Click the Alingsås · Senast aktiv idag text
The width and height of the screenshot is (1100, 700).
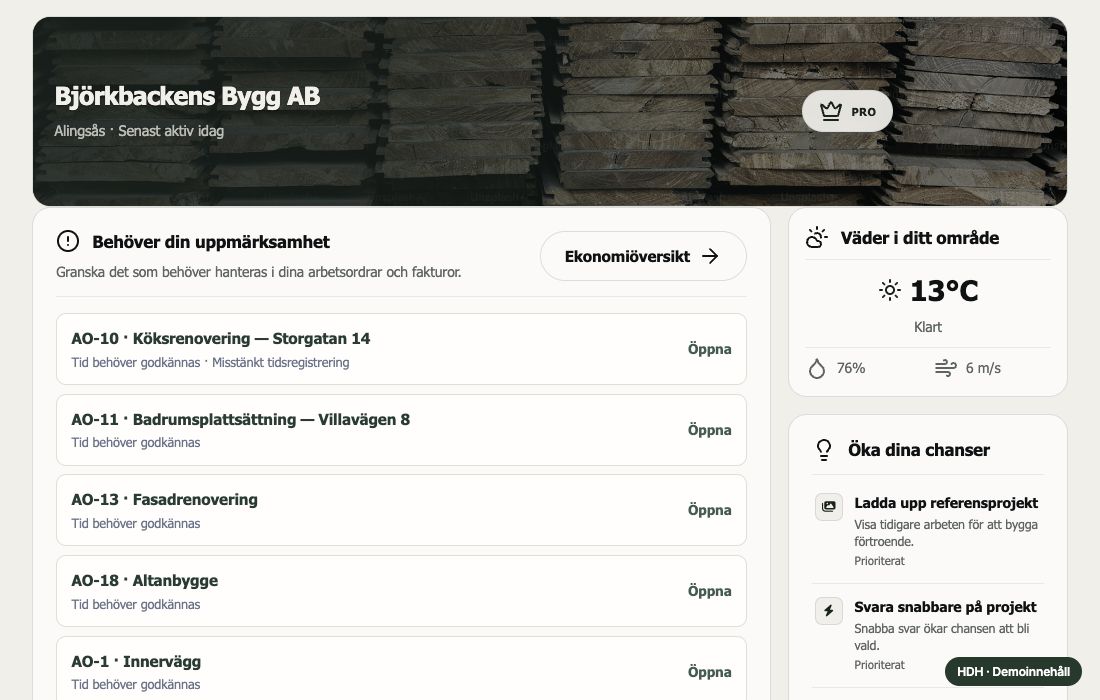click(139, 131)
